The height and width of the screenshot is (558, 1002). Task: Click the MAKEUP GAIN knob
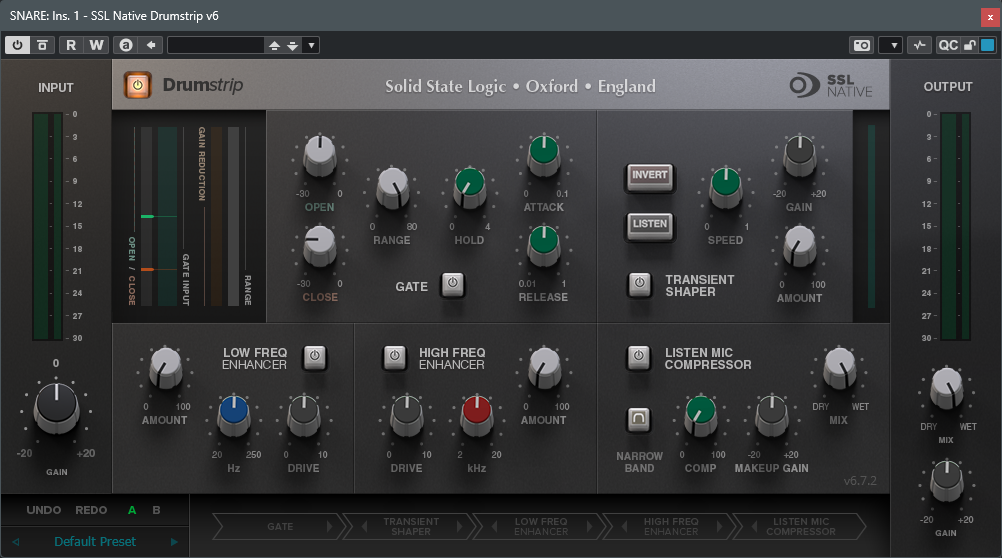coord(772,414)
